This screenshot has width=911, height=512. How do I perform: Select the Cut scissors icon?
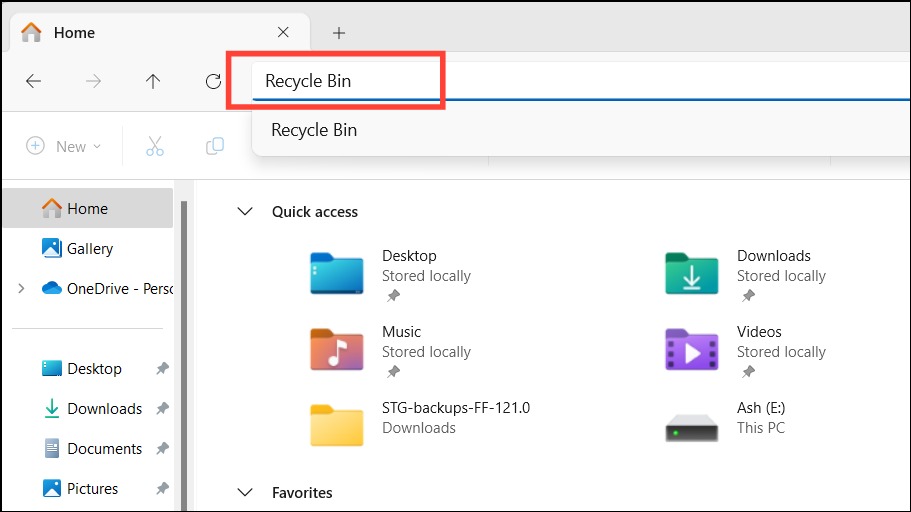pyautogui.click(x=155, y=146)
